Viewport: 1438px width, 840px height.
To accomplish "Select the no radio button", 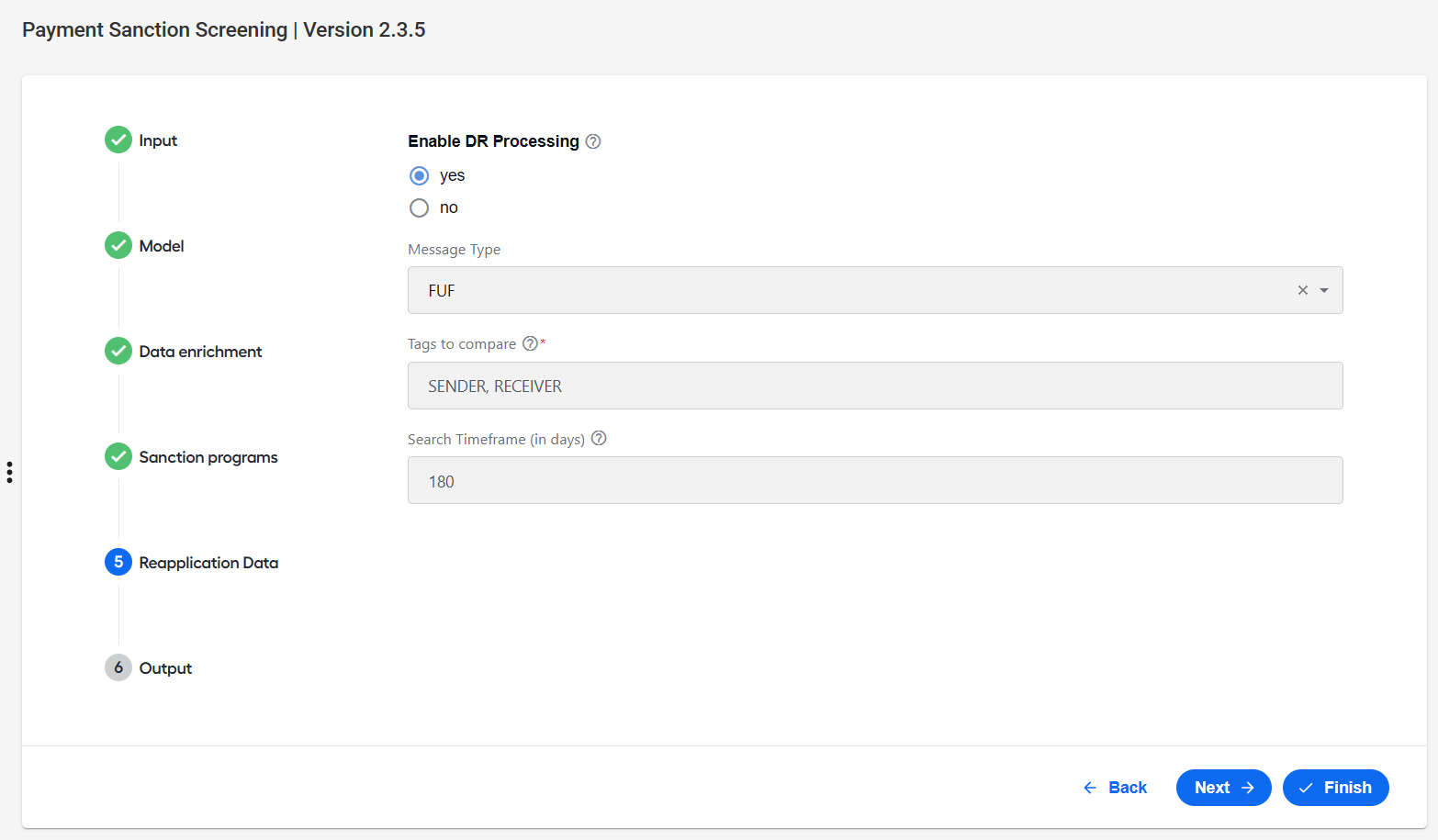I will pyautogui.click(x=419, y=207).
